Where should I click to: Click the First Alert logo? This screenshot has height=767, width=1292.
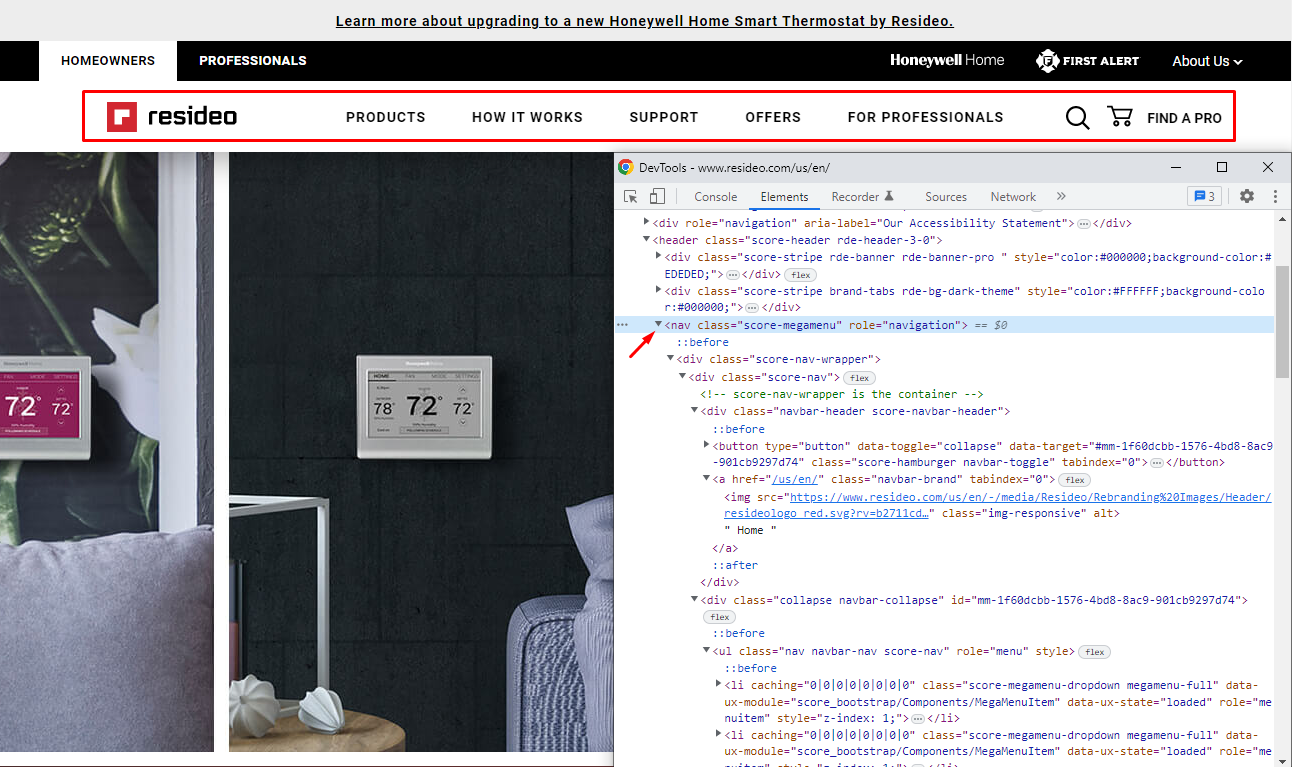point(1087,61)
